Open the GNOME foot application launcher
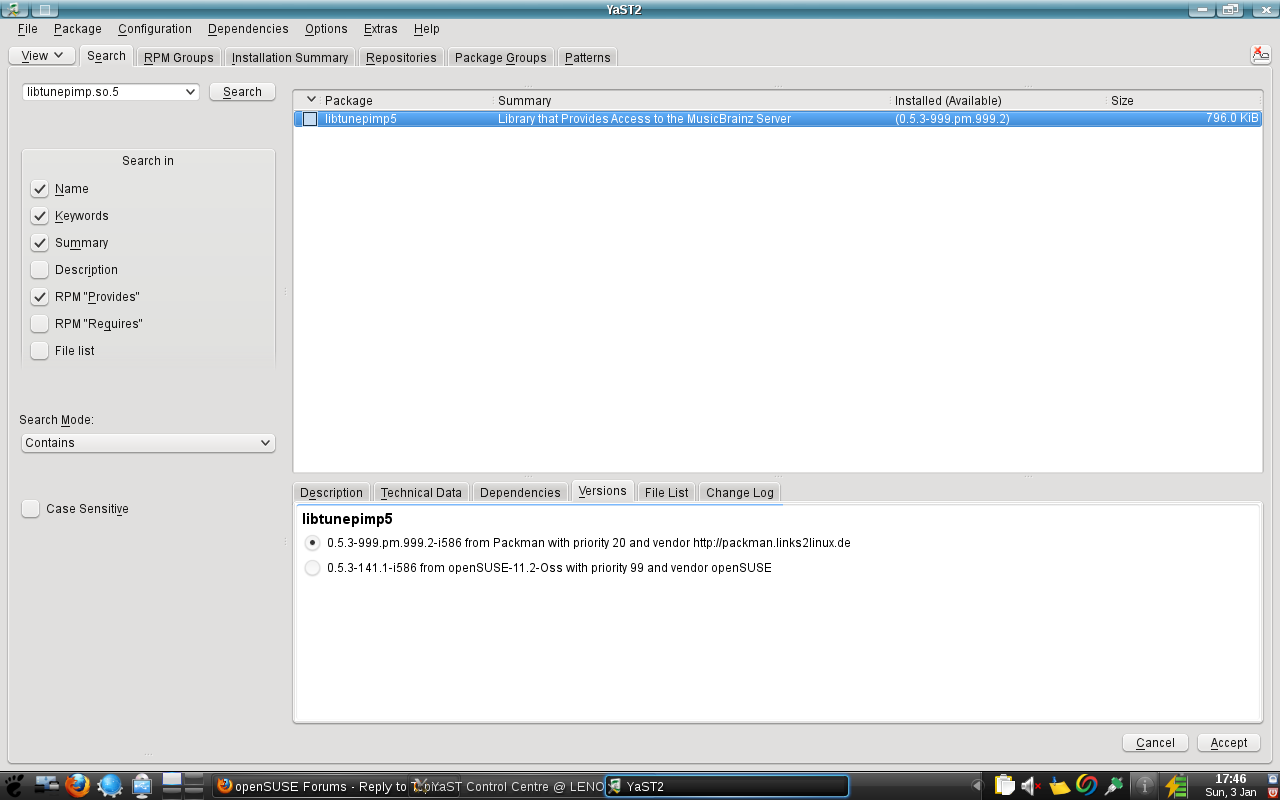 [x=13, y=786]
